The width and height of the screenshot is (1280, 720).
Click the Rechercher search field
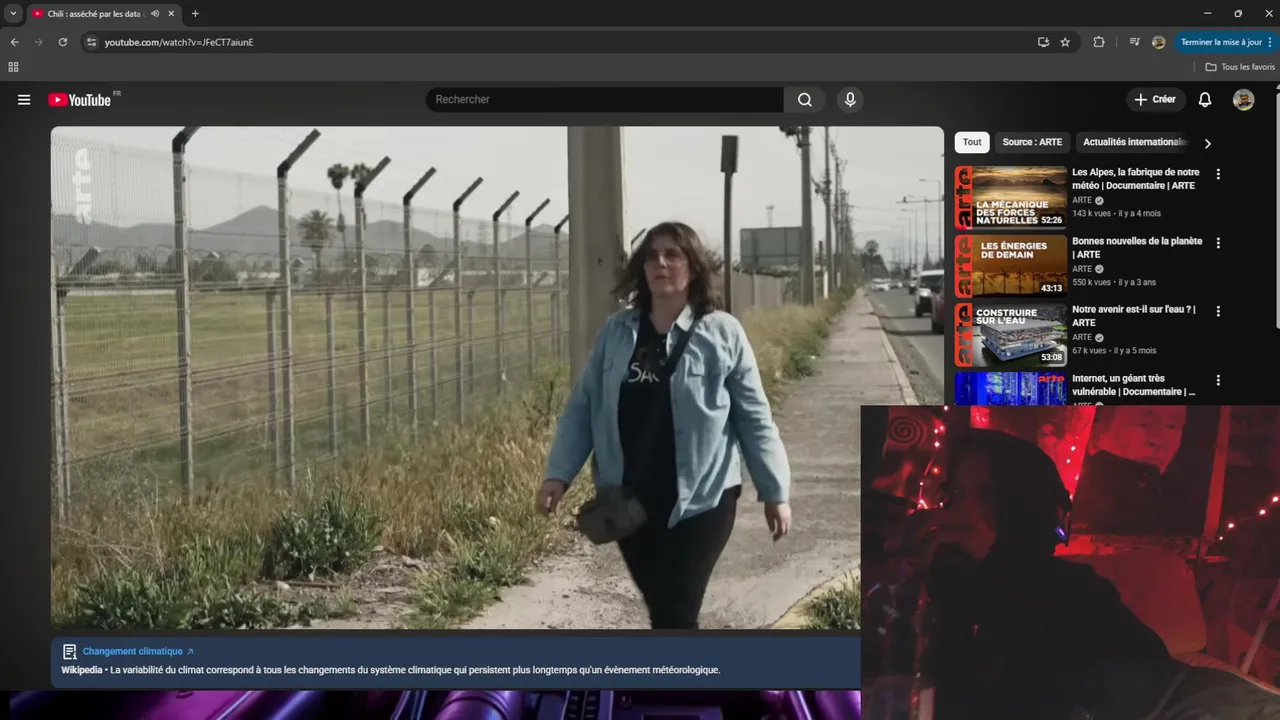pos(605,100)
